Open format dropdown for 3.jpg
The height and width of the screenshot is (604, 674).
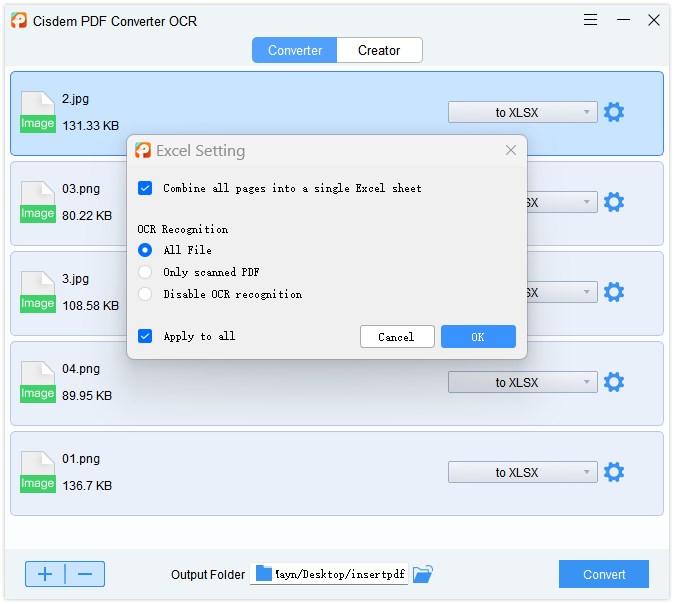coord(561,292)
